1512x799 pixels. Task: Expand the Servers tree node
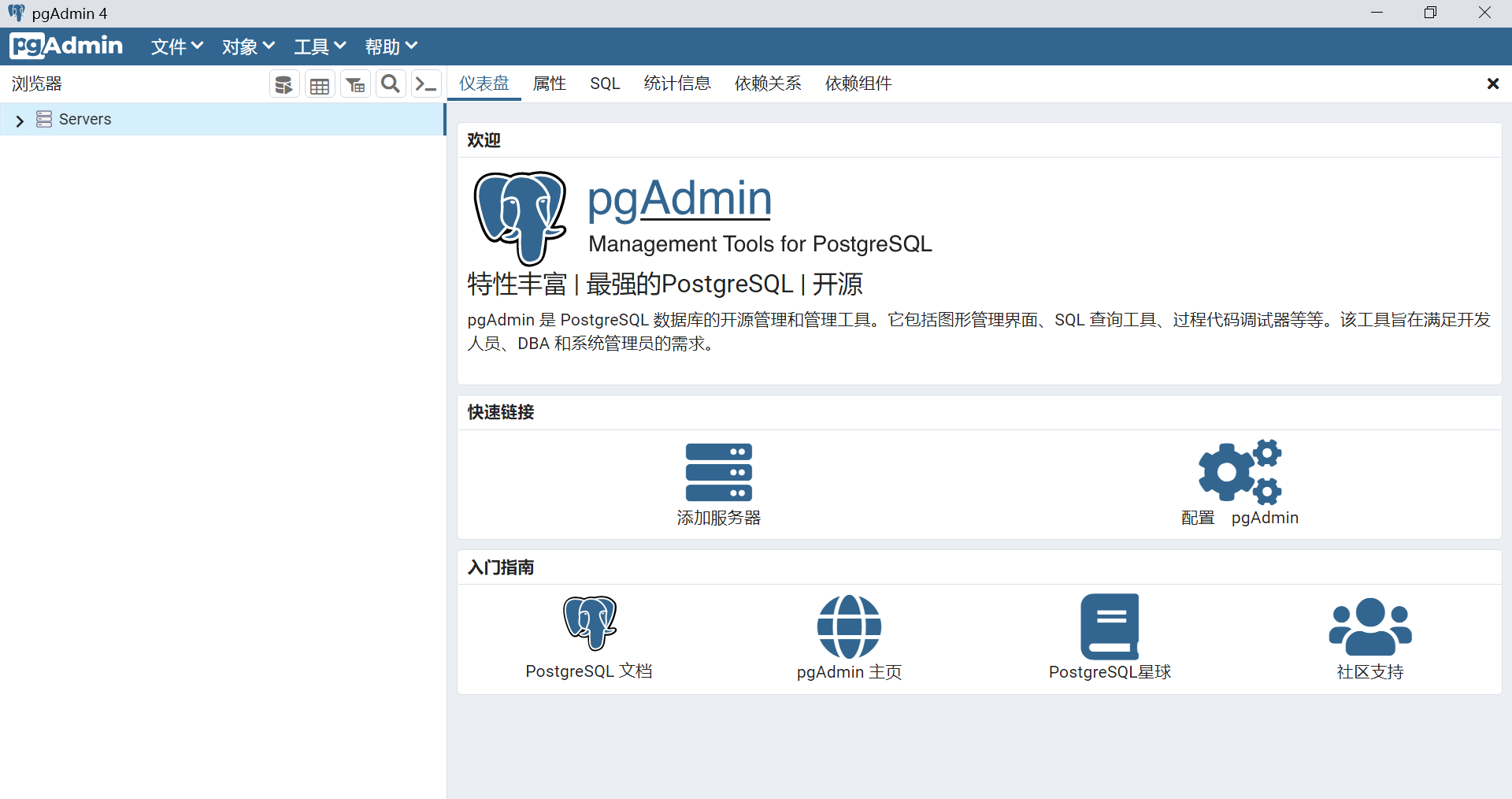pyautogui.click(x=20, y=120)
